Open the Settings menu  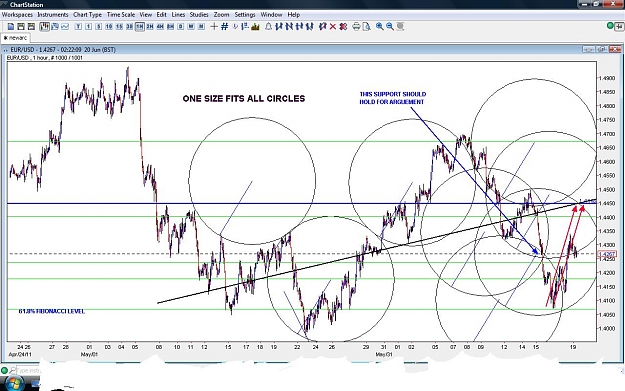tap(245, 15)
